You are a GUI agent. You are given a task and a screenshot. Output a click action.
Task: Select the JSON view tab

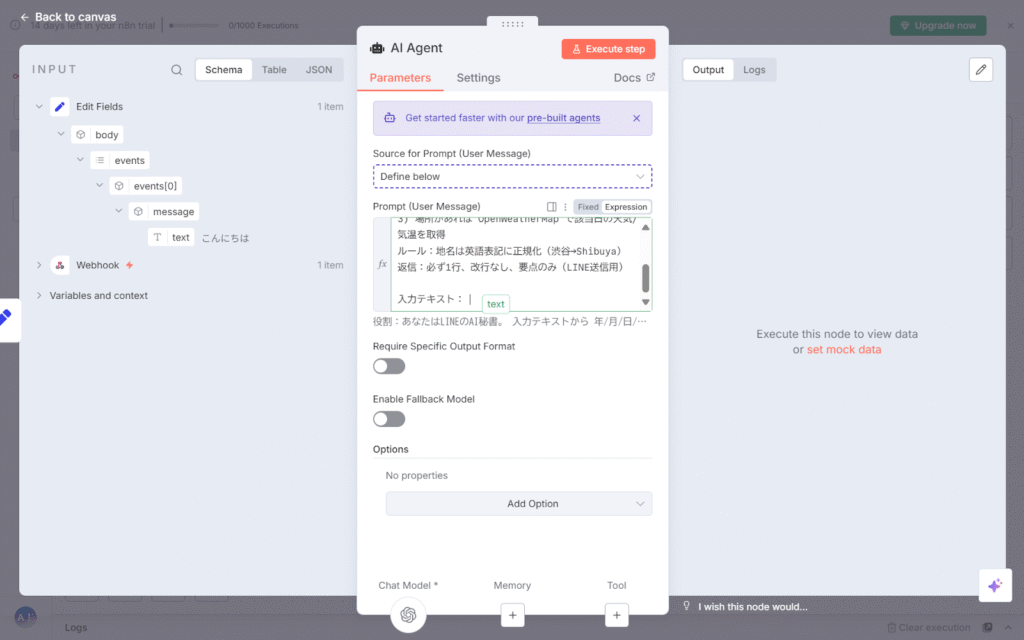pos(318,70)
